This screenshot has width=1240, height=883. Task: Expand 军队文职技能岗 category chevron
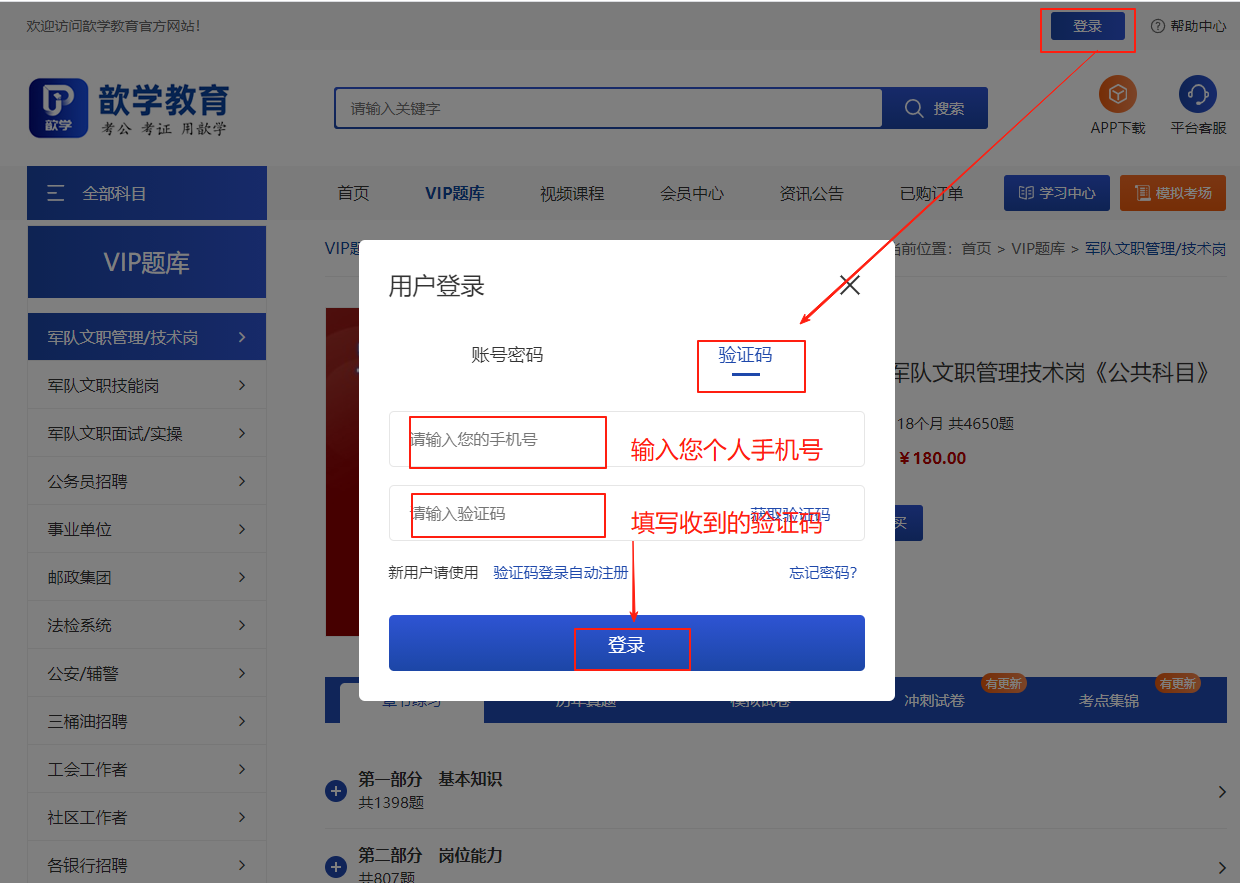[242, 385]
